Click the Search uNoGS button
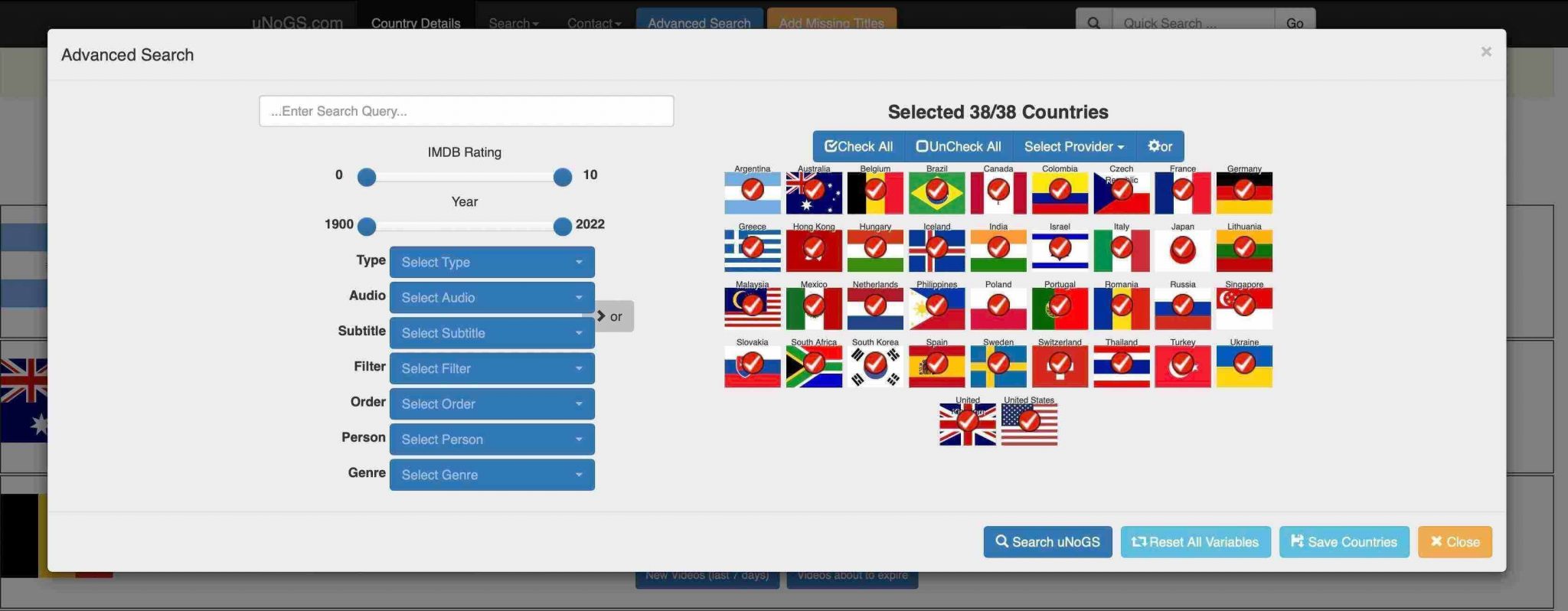Screen dimensions: 1568x611 [x=1047, y=542]
